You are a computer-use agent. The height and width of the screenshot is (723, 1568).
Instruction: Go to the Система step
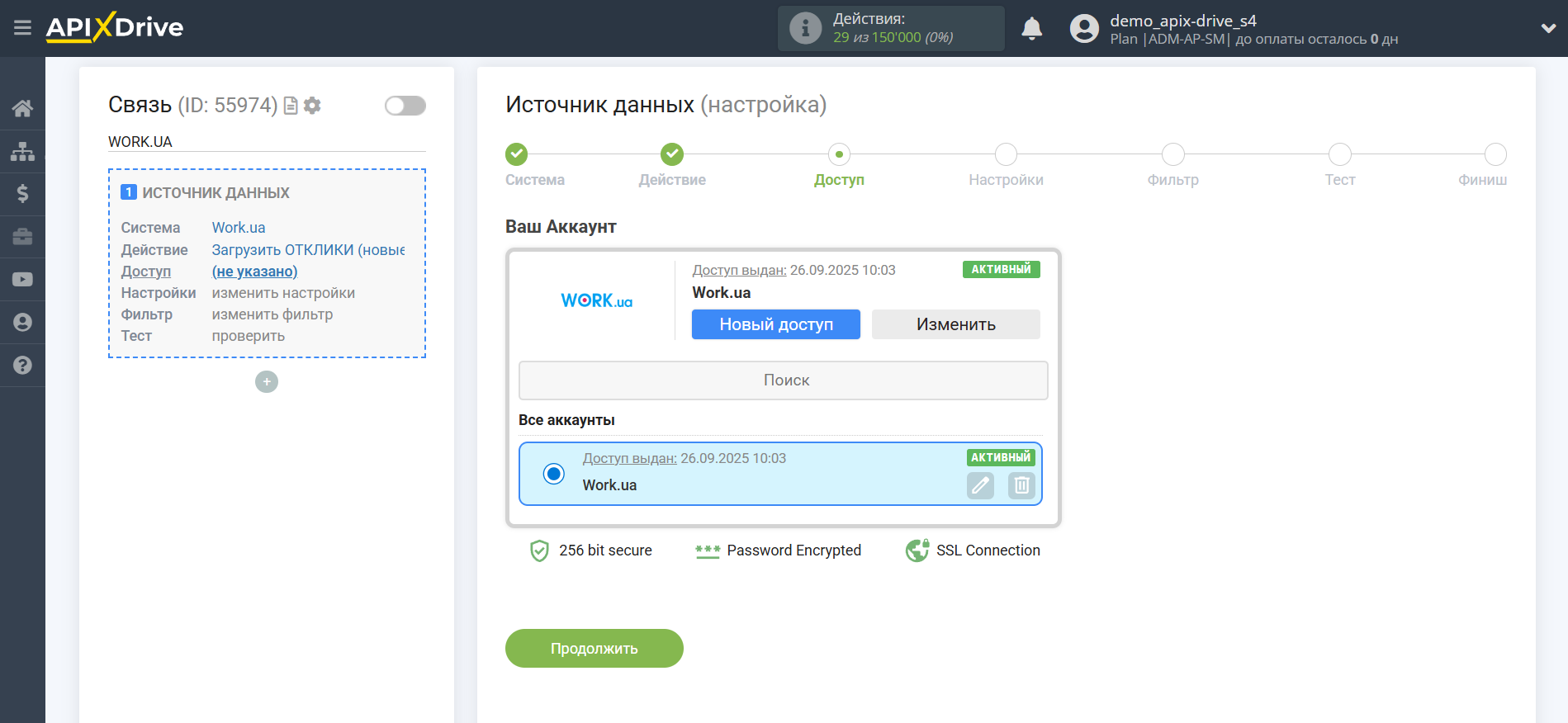[517, 154]
